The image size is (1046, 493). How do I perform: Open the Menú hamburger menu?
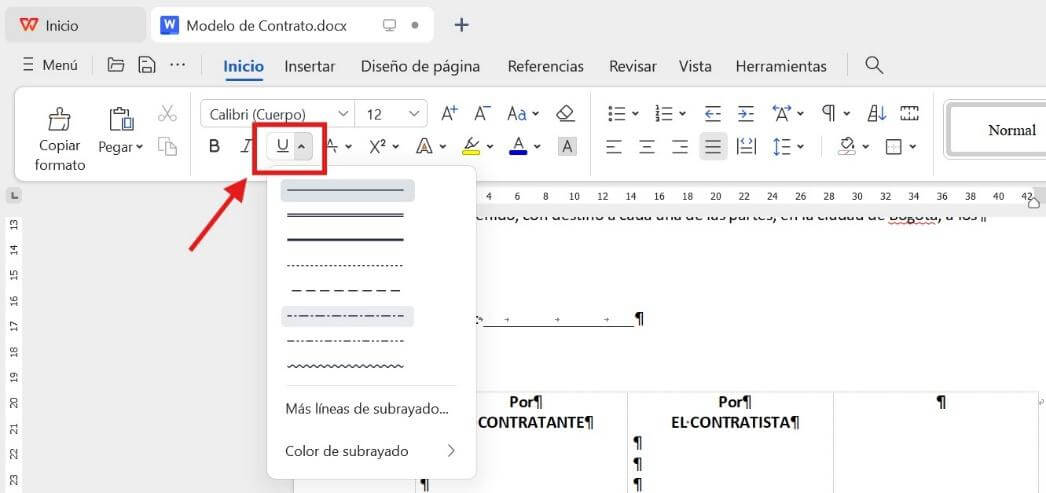[49, 65]
